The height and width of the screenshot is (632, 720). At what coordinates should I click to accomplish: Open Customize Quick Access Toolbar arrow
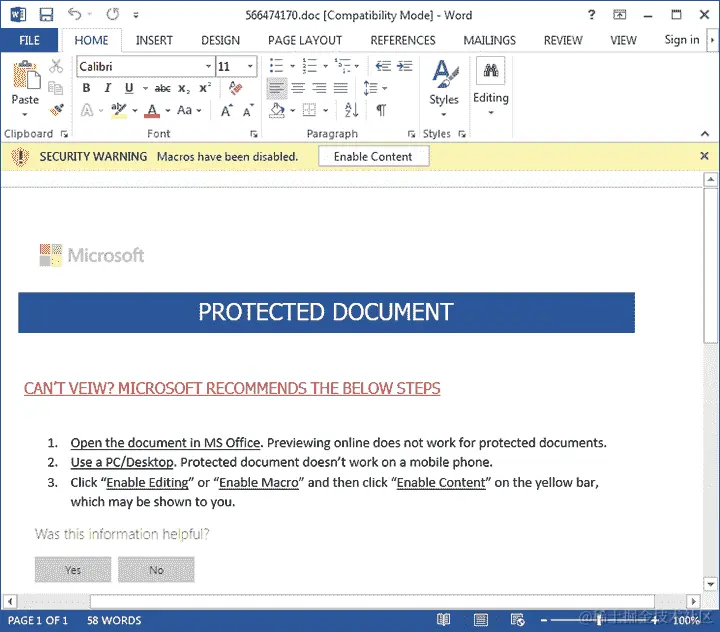pyautogui.click(x=136, y=15)
